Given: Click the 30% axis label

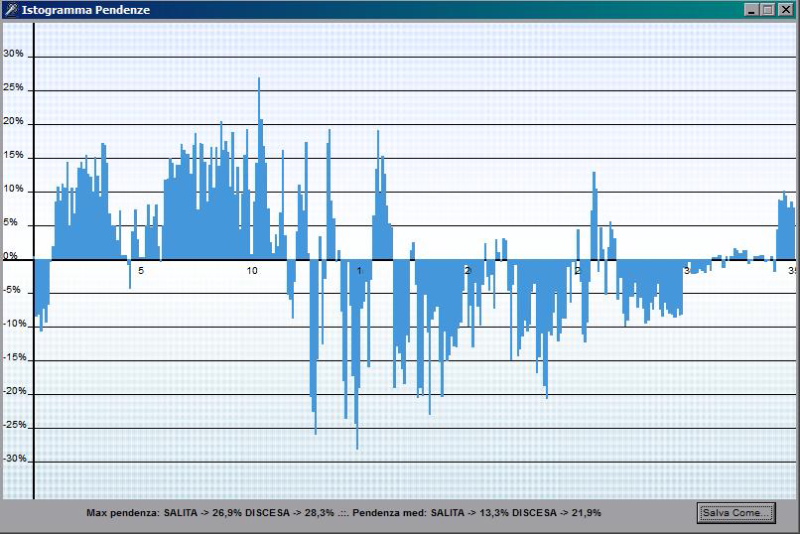Looking at the screenshot, I should tap(13, 54).
